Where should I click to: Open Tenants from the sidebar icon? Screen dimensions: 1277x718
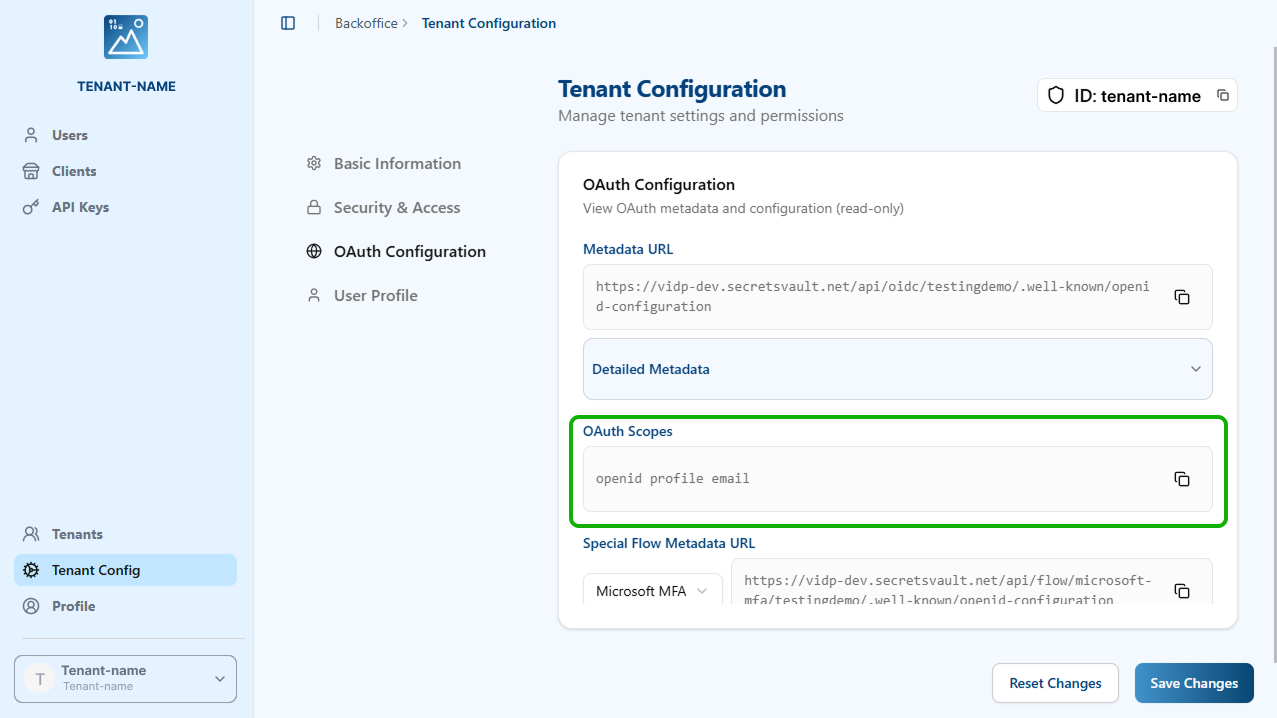[31, 534]
